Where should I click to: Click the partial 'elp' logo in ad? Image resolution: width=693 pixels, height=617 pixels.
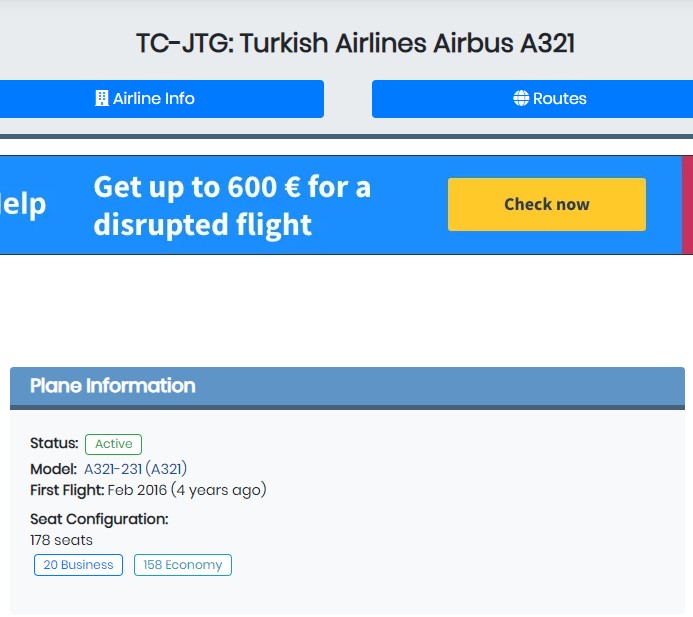(x=23, y=206)
